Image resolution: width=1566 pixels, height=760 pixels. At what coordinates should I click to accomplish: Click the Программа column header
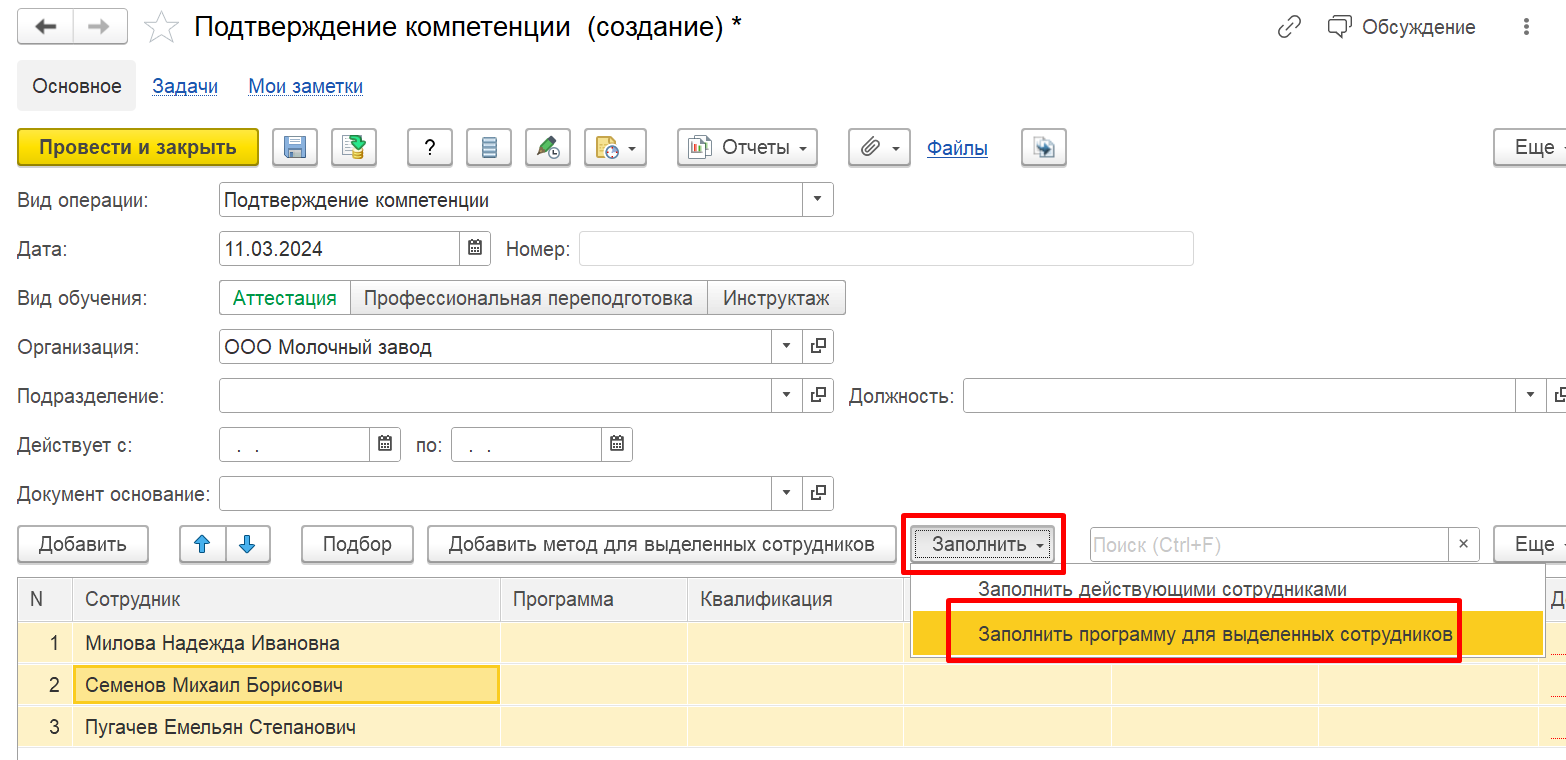pos(594,599)
